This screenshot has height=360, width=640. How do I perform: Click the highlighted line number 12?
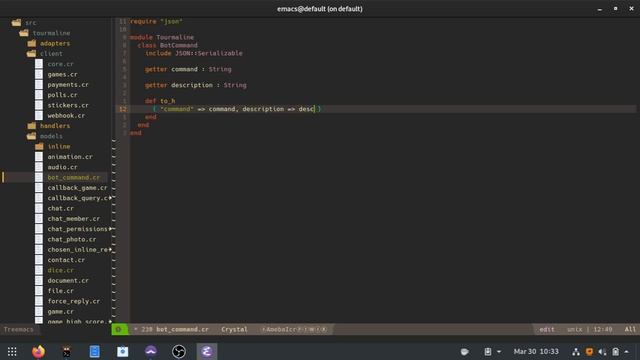[122, 109]
